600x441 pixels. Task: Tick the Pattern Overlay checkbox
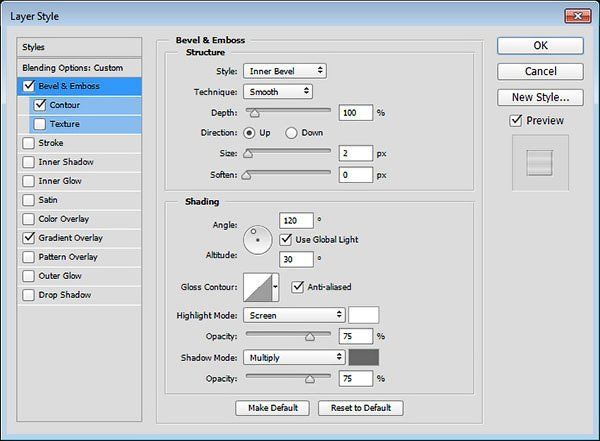(x=28, y=257)
